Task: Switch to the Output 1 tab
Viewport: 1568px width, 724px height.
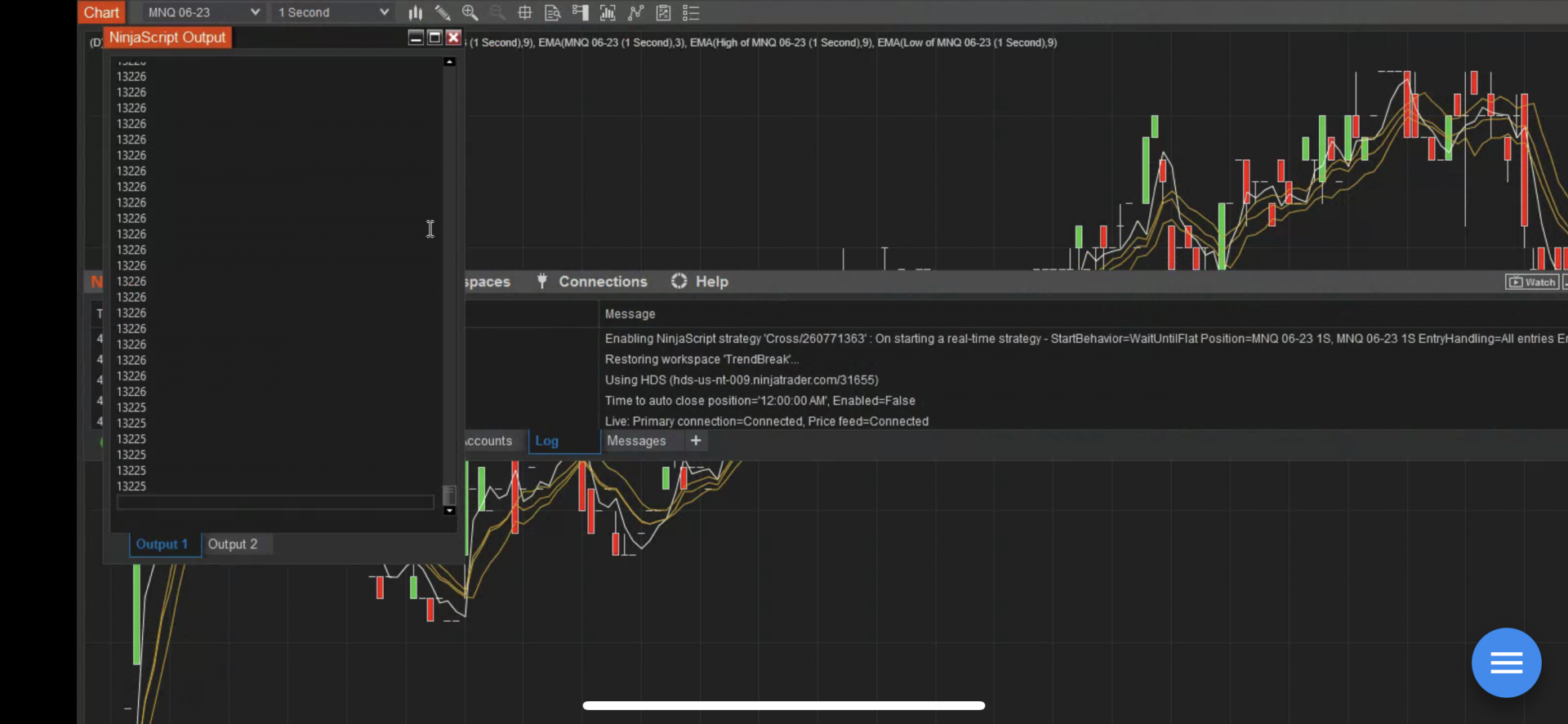Action: 163,544
